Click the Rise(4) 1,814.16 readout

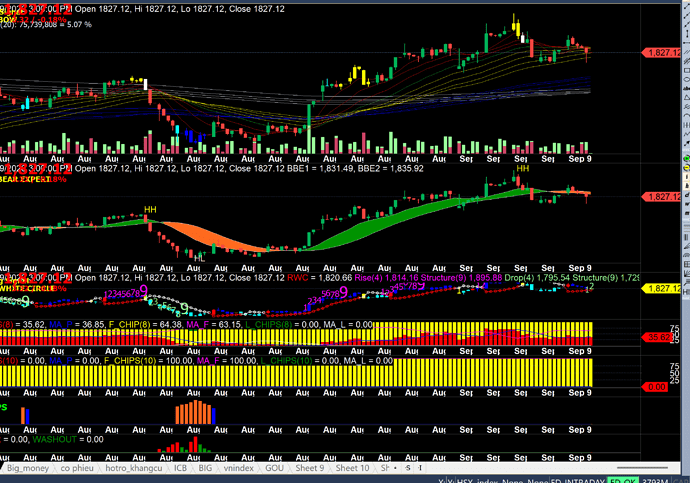click(386, 278)
